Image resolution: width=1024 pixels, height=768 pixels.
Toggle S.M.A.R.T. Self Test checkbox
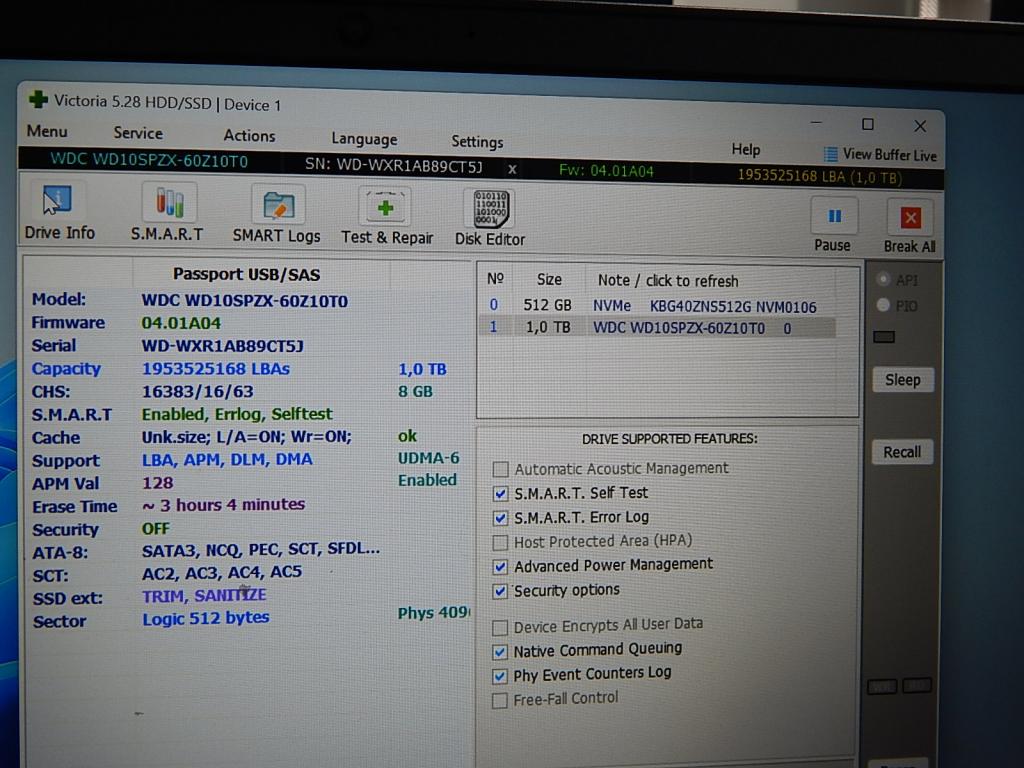(x=500, y=494)
